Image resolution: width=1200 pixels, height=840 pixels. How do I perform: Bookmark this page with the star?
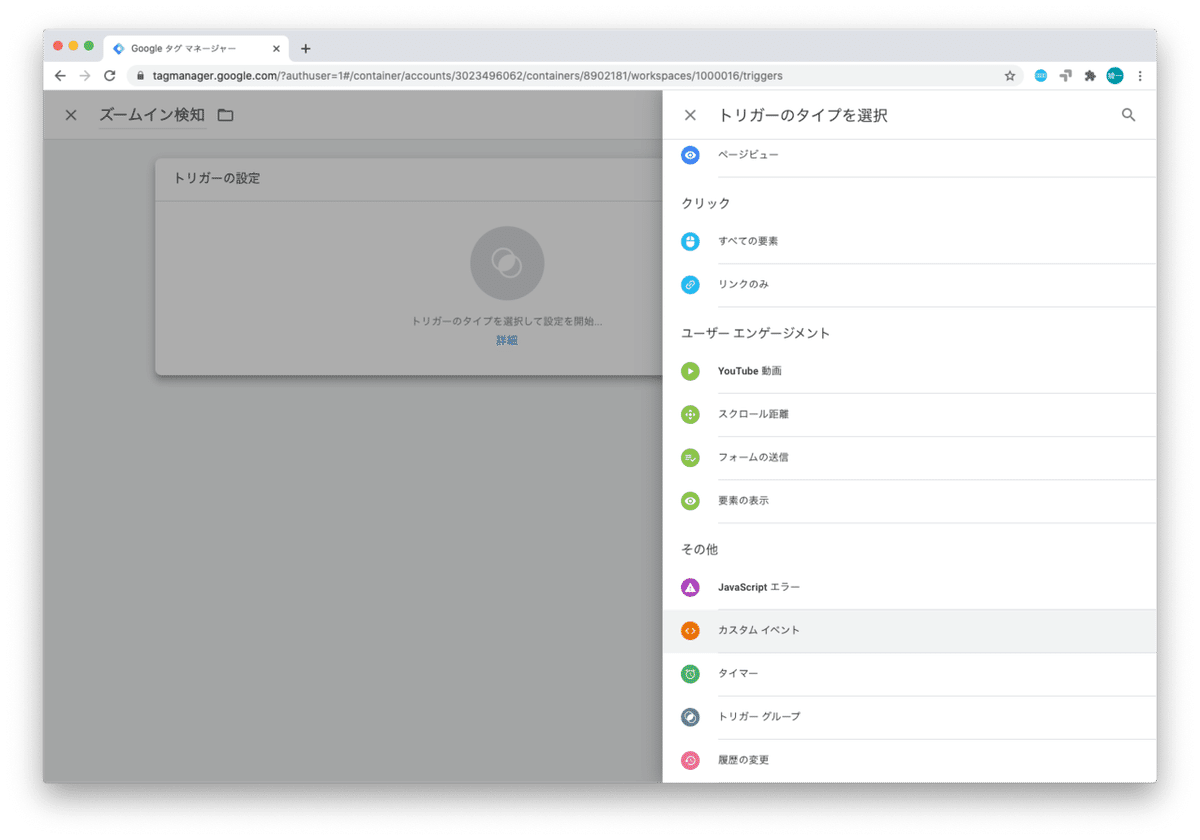click(x=1010, y=76)
